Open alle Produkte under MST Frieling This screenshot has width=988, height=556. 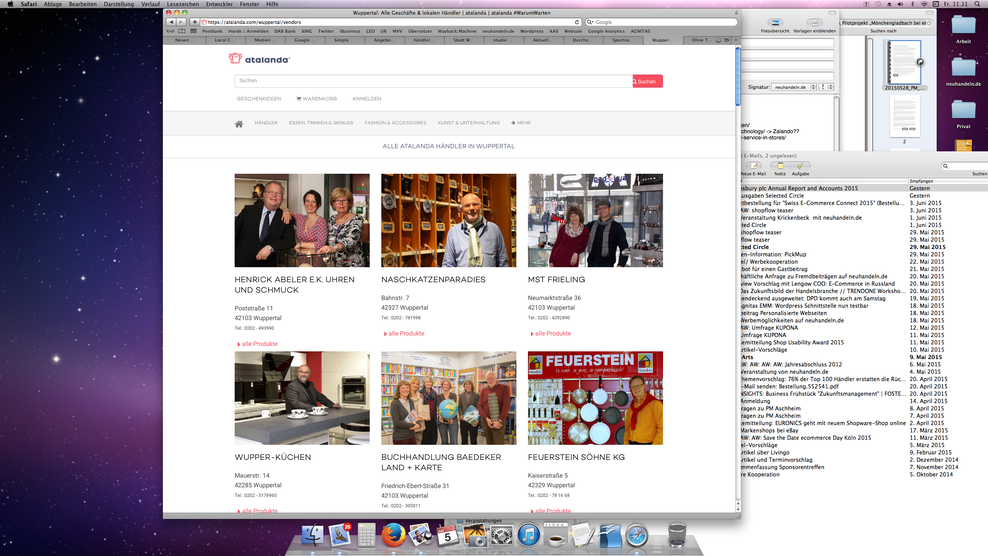pyautogui.click(x=551, y=333)
